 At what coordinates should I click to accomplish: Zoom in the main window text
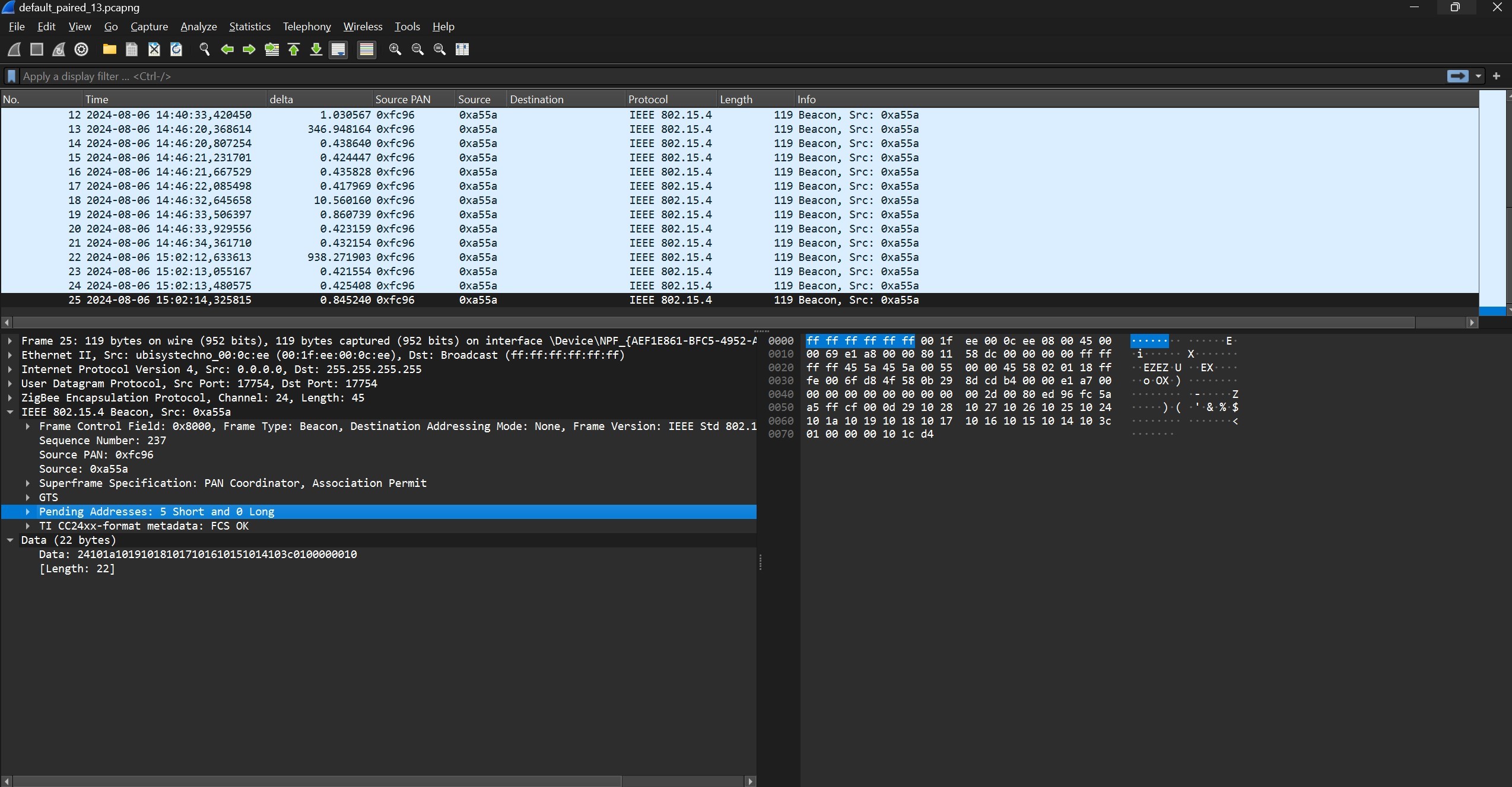pyautogui.click(x=395, y=49)
